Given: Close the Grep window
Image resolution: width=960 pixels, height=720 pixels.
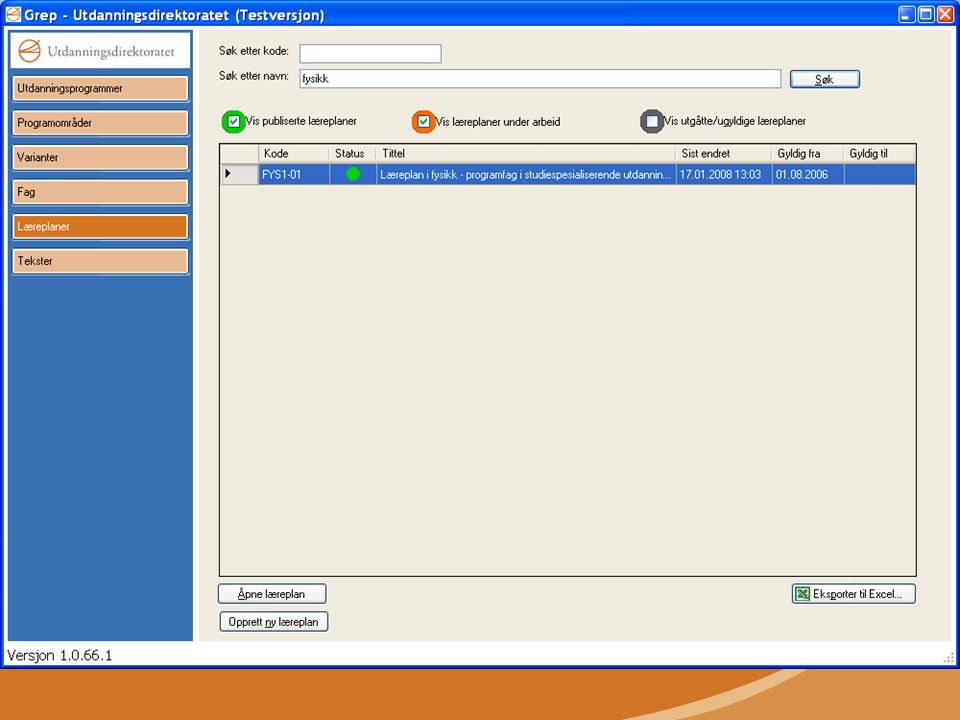Looking at the screenshot, I should click(946, 14).
